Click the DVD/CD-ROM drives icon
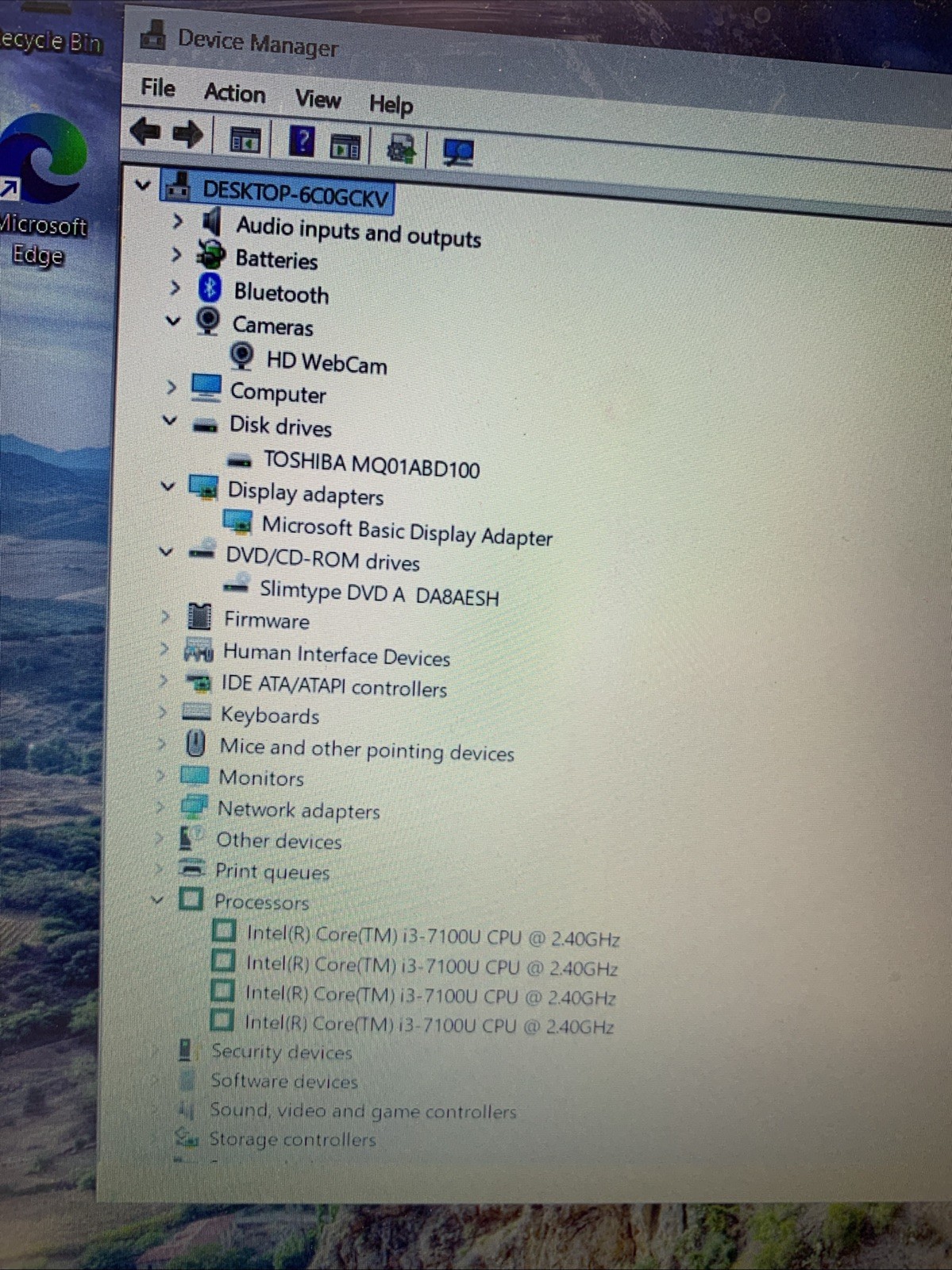The height and width of the screenshot is (1270, 952). click(x=201, y=550)
